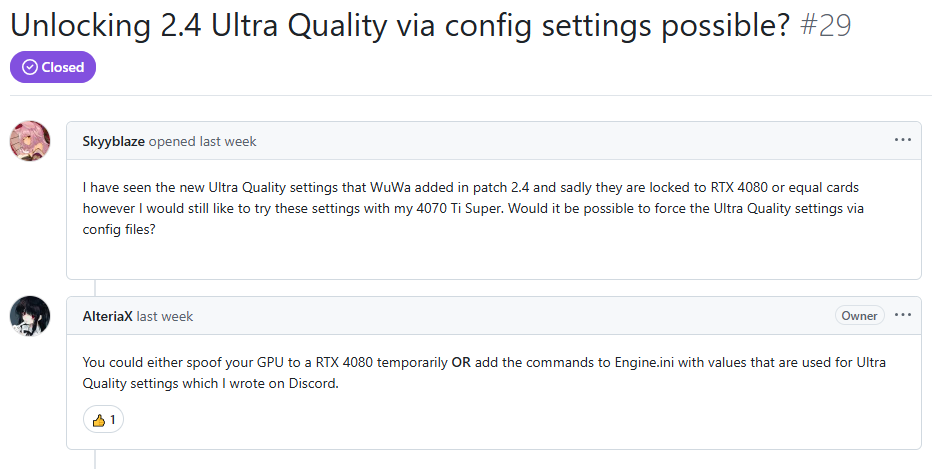The height and width of the screenshot is (469, 932).
Task: Click the Owner label on AlteriaX's comment
Action: pyautogui.click(x=859, y=316)
